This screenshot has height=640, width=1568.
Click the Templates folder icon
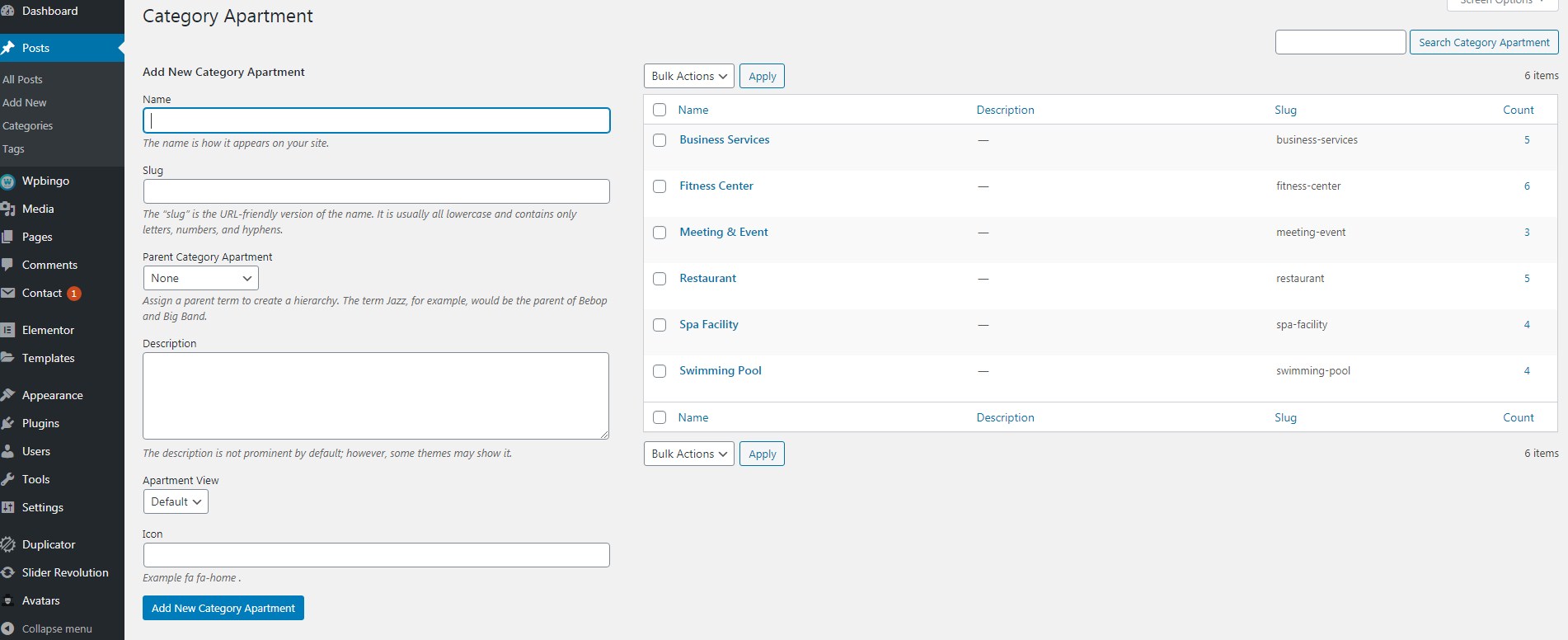(7, 358)
